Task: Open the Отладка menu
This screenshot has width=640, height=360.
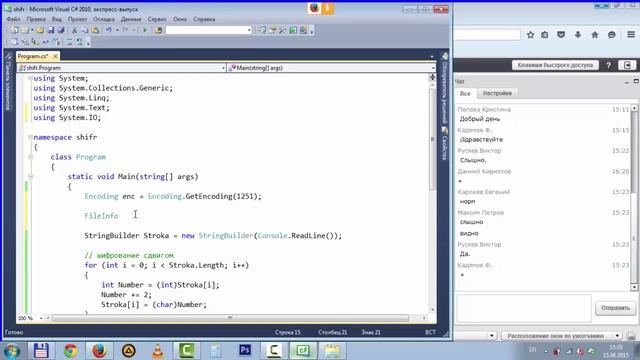Action: (x=104, y=19)
